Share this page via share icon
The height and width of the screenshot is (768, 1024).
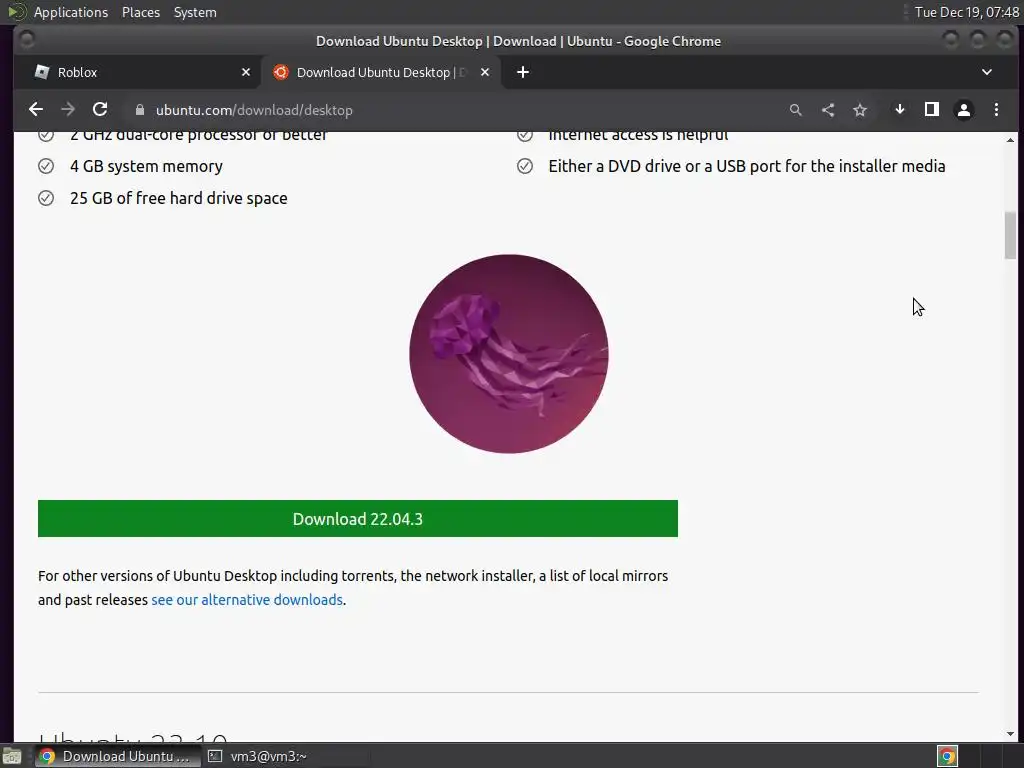click(827, 110)
